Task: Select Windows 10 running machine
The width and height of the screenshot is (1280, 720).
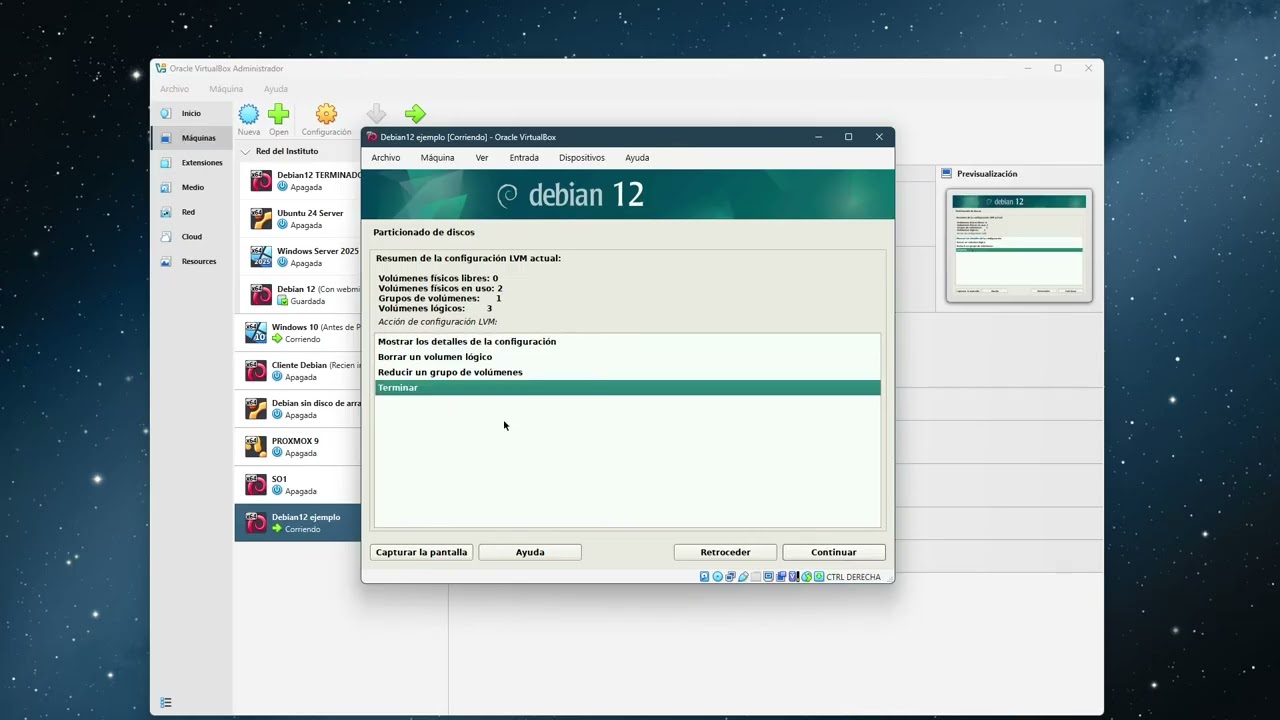Action: click(298, 333)
